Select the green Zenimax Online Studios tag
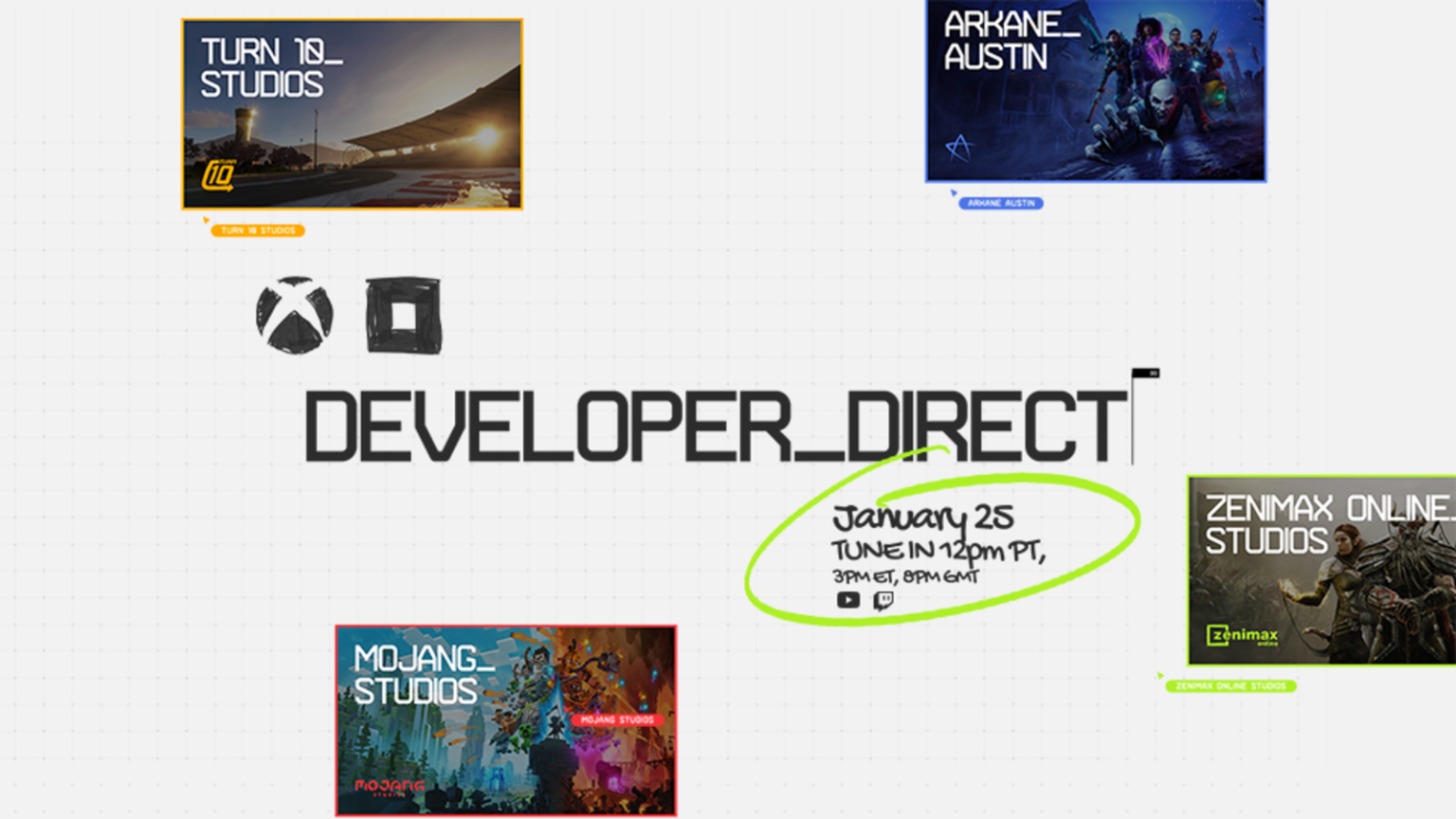The width and height of the screenshot is (1456, 819). click(1230, 685)
